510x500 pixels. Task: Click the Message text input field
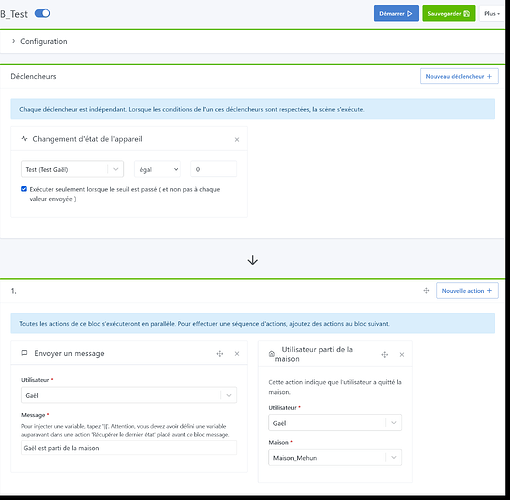pos(129,448)
